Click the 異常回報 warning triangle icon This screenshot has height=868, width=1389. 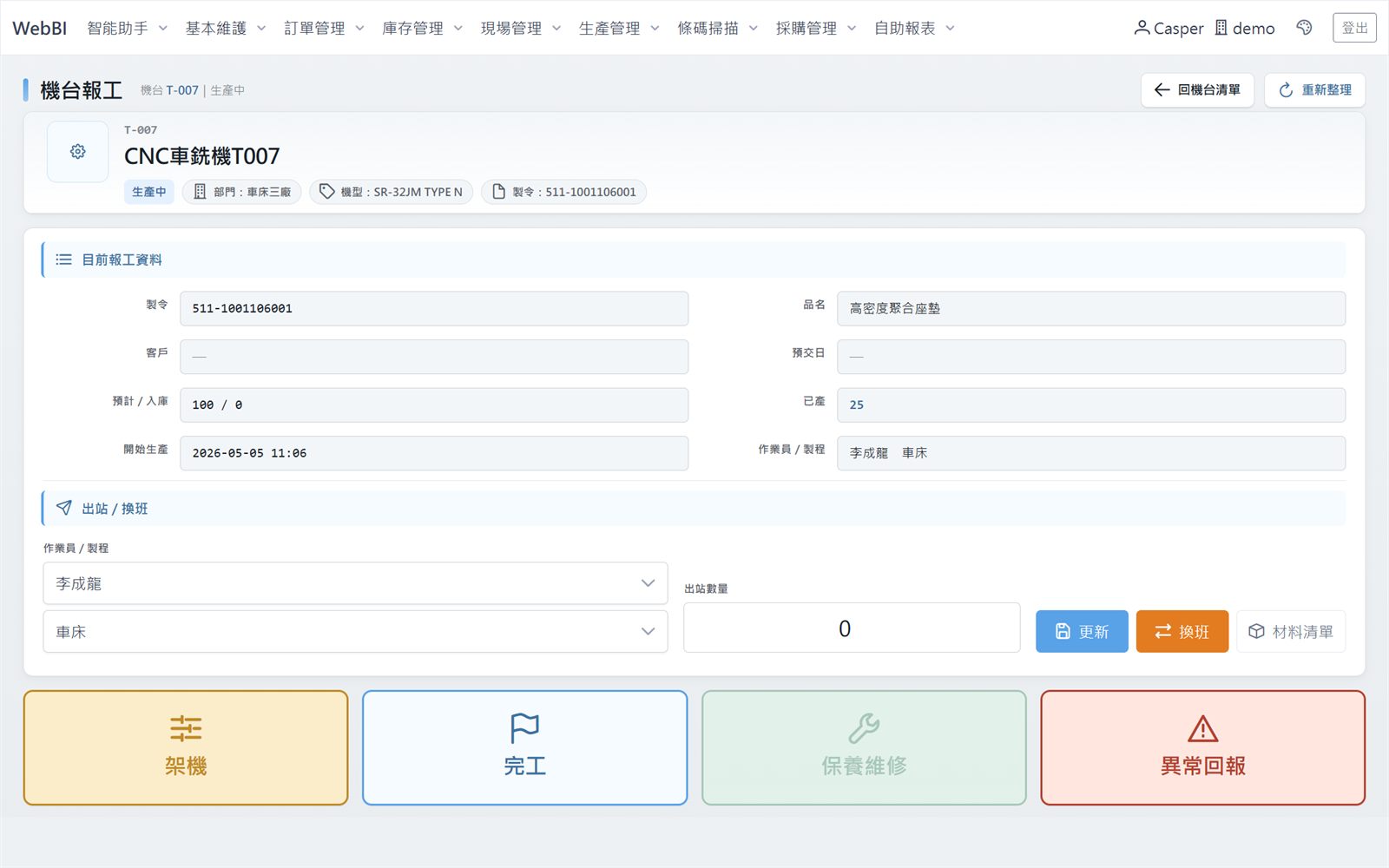click(x=1202, y=728)
